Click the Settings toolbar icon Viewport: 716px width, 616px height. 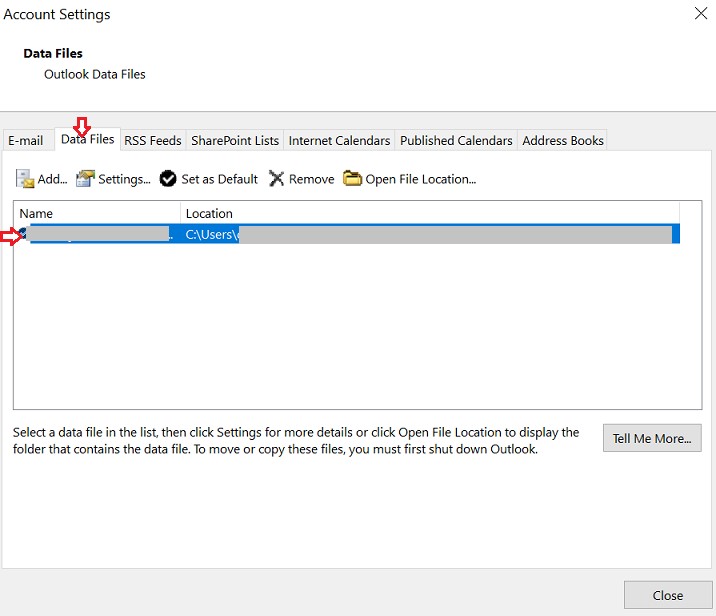point(85,179)
